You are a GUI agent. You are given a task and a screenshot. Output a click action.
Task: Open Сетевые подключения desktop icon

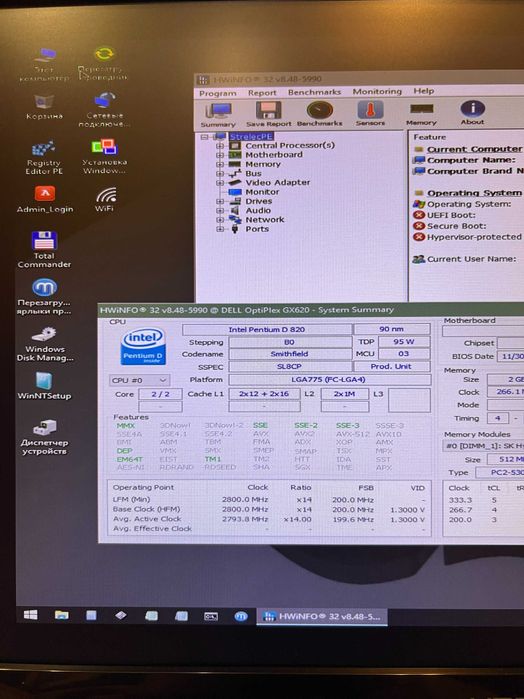105,110
